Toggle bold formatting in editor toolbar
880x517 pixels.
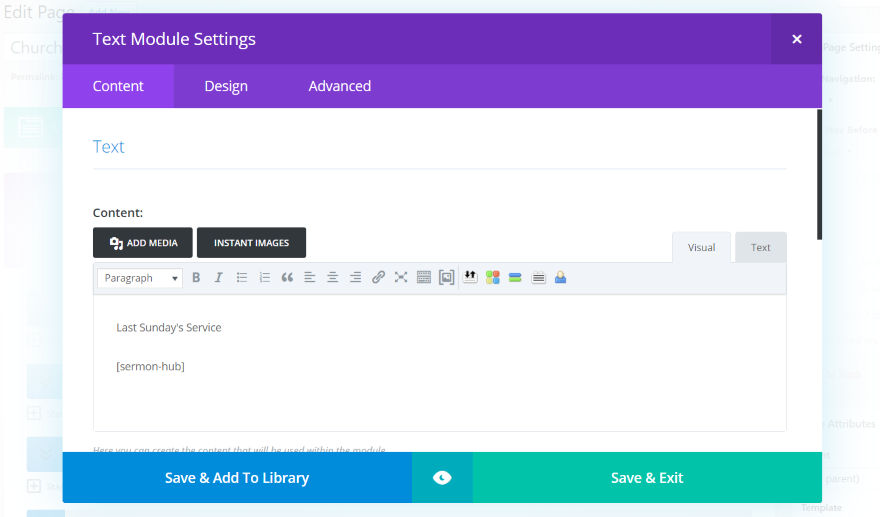[196, 278]
